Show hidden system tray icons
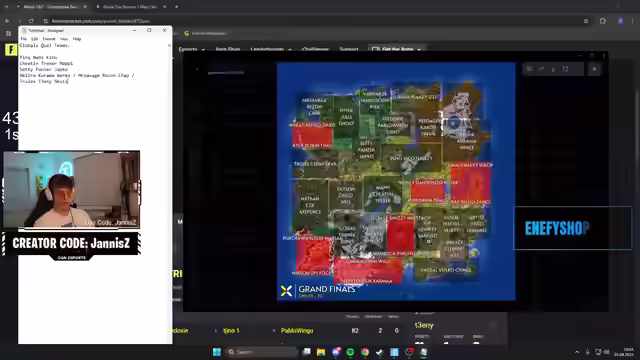The width and height of the screenshot is (640, 360). [577, 352]
